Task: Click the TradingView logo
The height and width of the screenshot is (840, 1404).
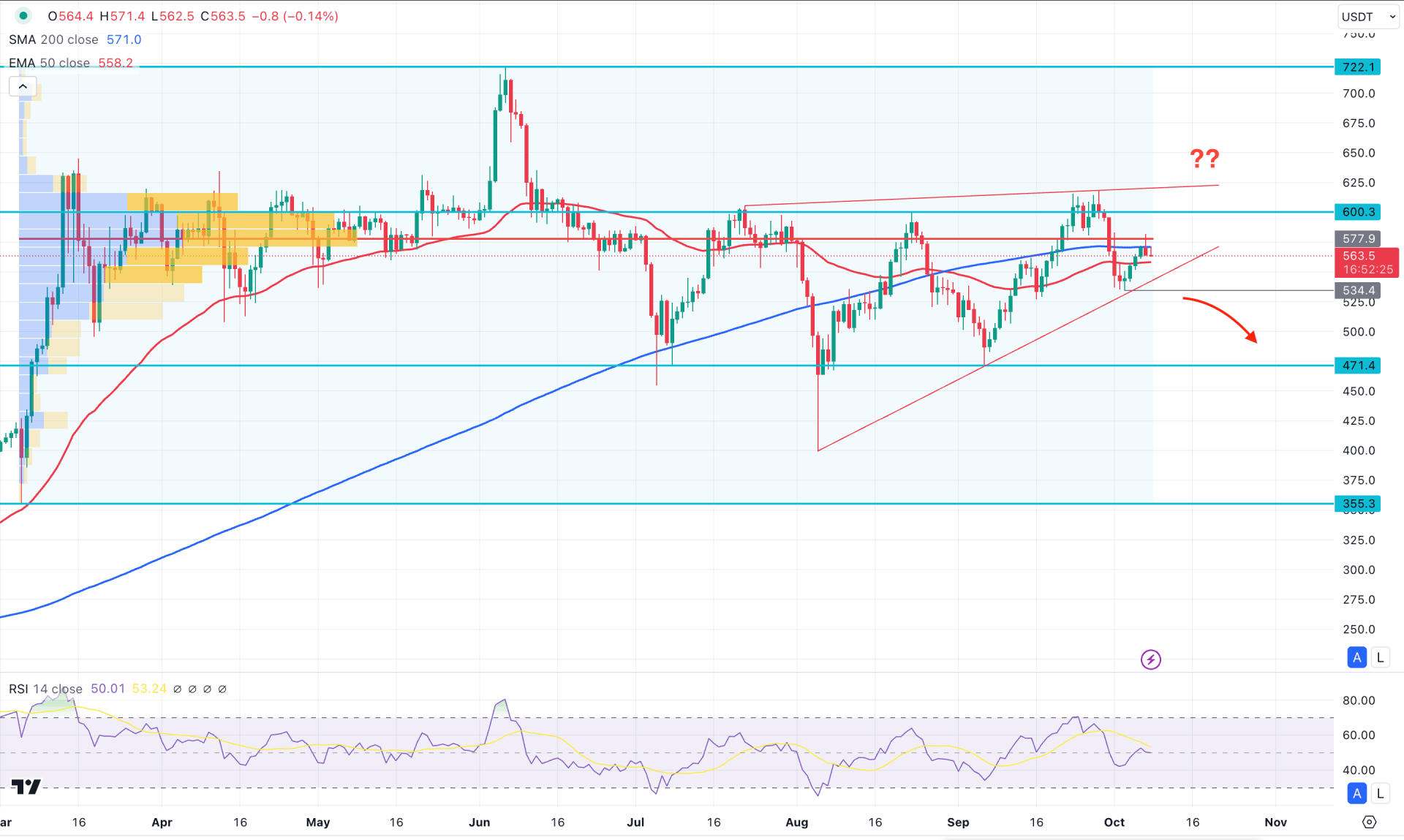Action: [26, 787]
